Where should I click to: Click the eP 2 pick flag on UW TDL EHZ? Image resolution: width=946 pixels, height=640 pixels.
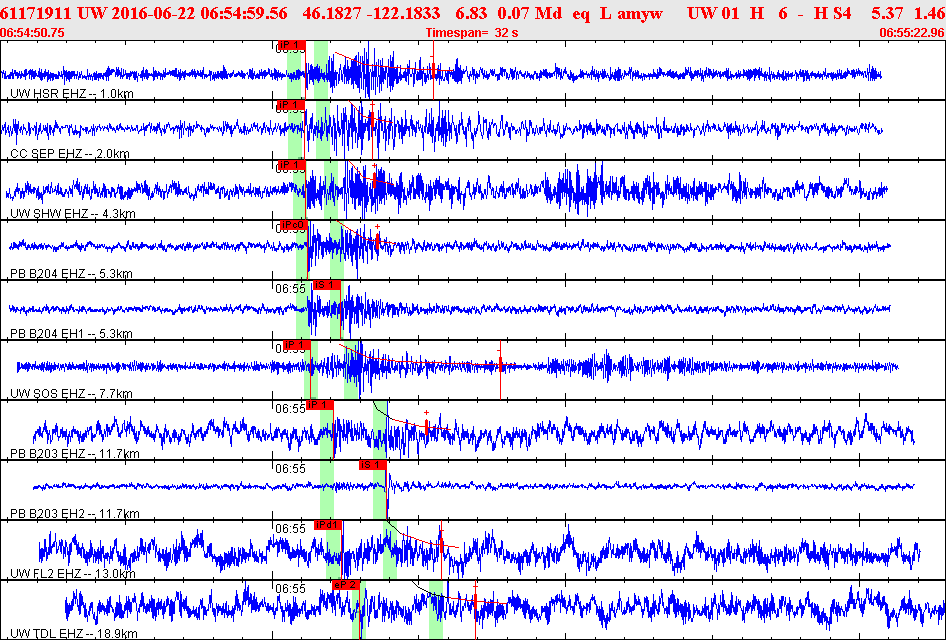[346, 585]
